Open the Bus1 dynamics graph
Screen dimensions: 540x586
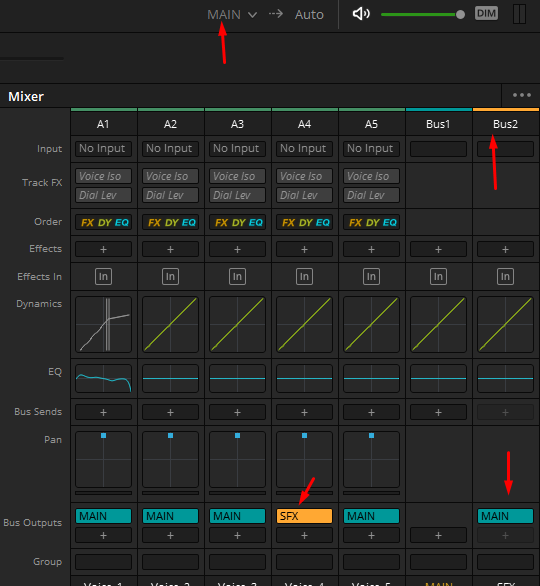click(x=438, y=324)
